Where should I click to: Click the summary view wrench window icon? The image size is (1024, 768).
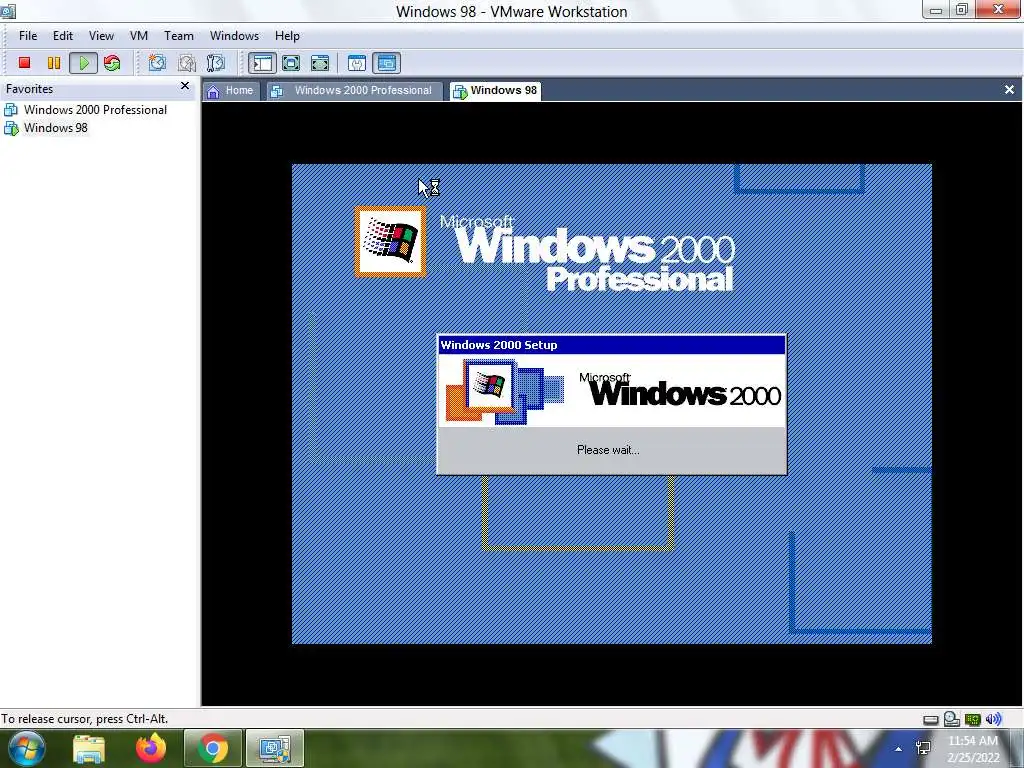pyautogui.click(x=357, y=63)
